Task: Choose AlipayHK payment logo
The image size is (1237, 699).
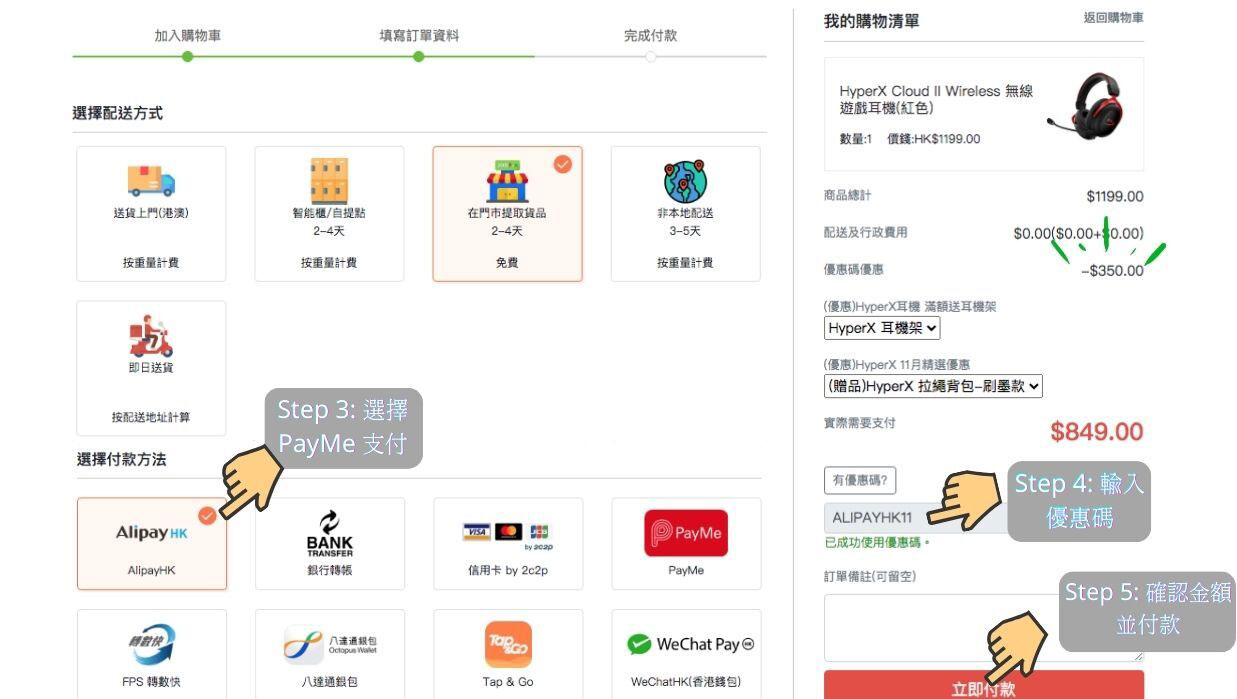Action: pyautogui.click(x=152, y=533)
